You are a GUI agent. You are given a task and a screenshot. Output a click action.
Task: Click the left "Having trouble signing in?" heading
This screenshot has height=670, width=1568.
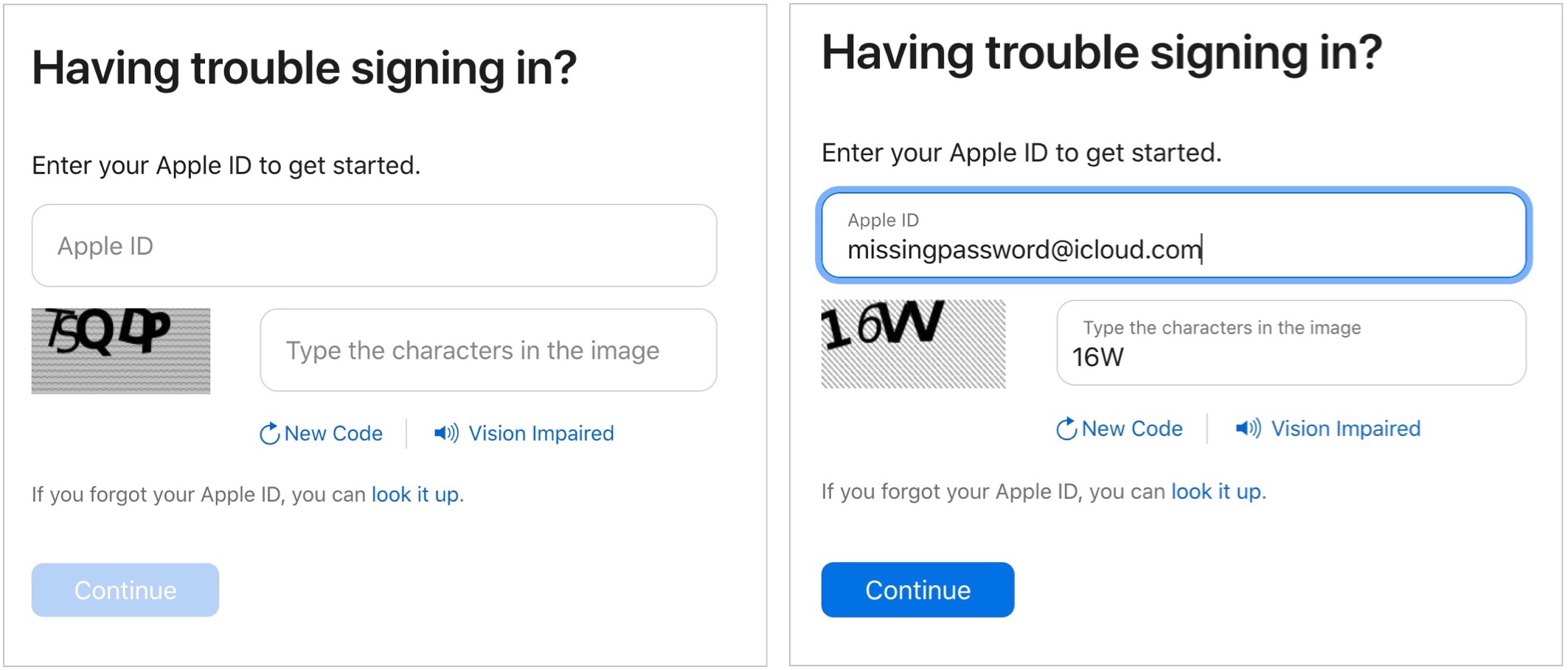304,68
